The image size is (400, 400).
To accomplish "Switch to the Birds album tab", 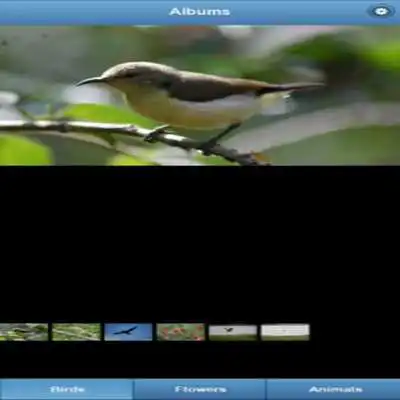I will tap(67, 389).
